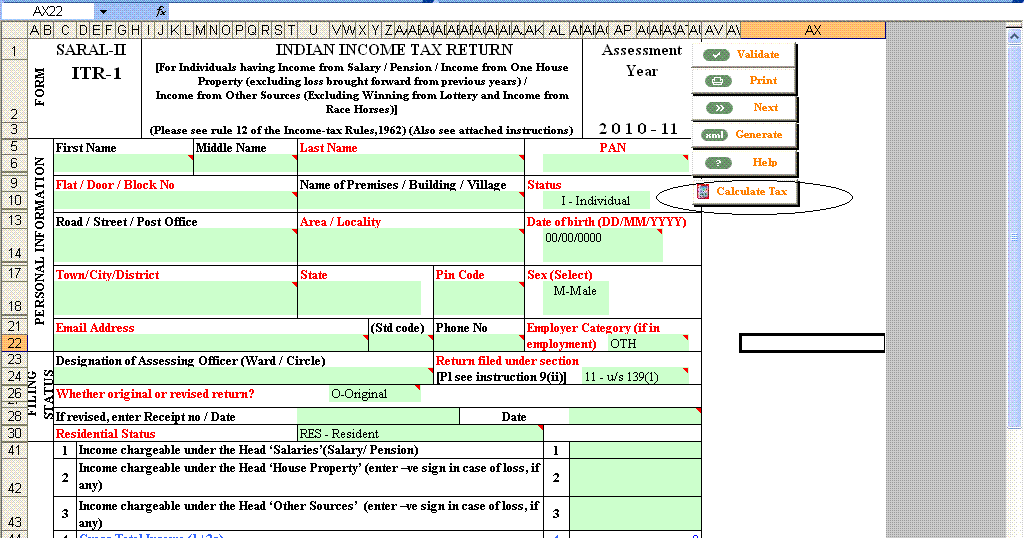1024x538 pixels.
Task: Select the O-Original return type field
Action: tap(374, 394)
